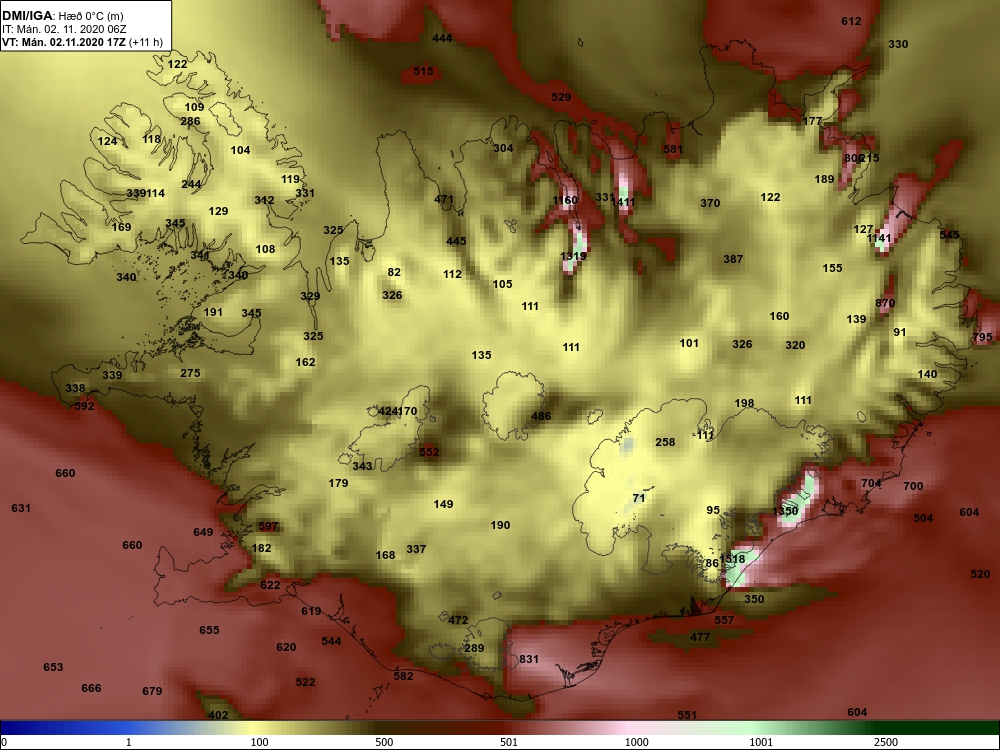The height and width of the screenshot is (750, 1000).
Task: Select the 477 map value
Action: 700,637
